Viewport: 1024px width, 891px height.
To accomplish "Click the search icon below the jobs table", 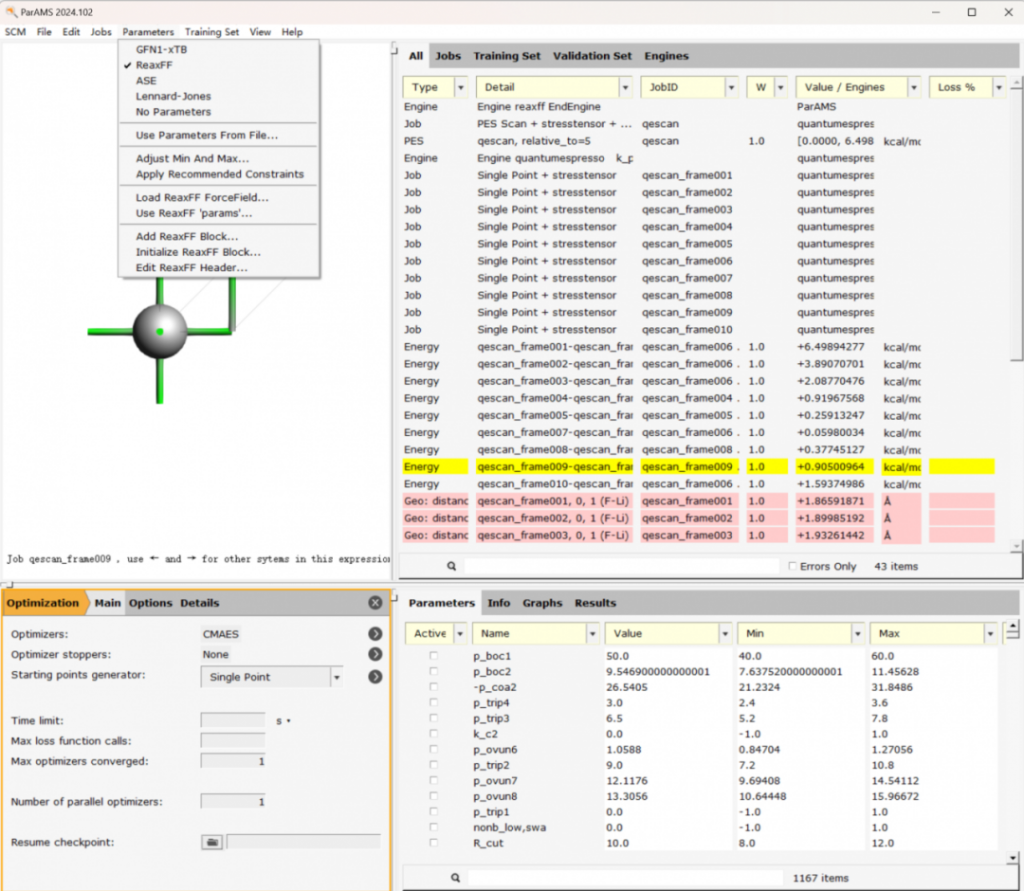I will [452, 566].
